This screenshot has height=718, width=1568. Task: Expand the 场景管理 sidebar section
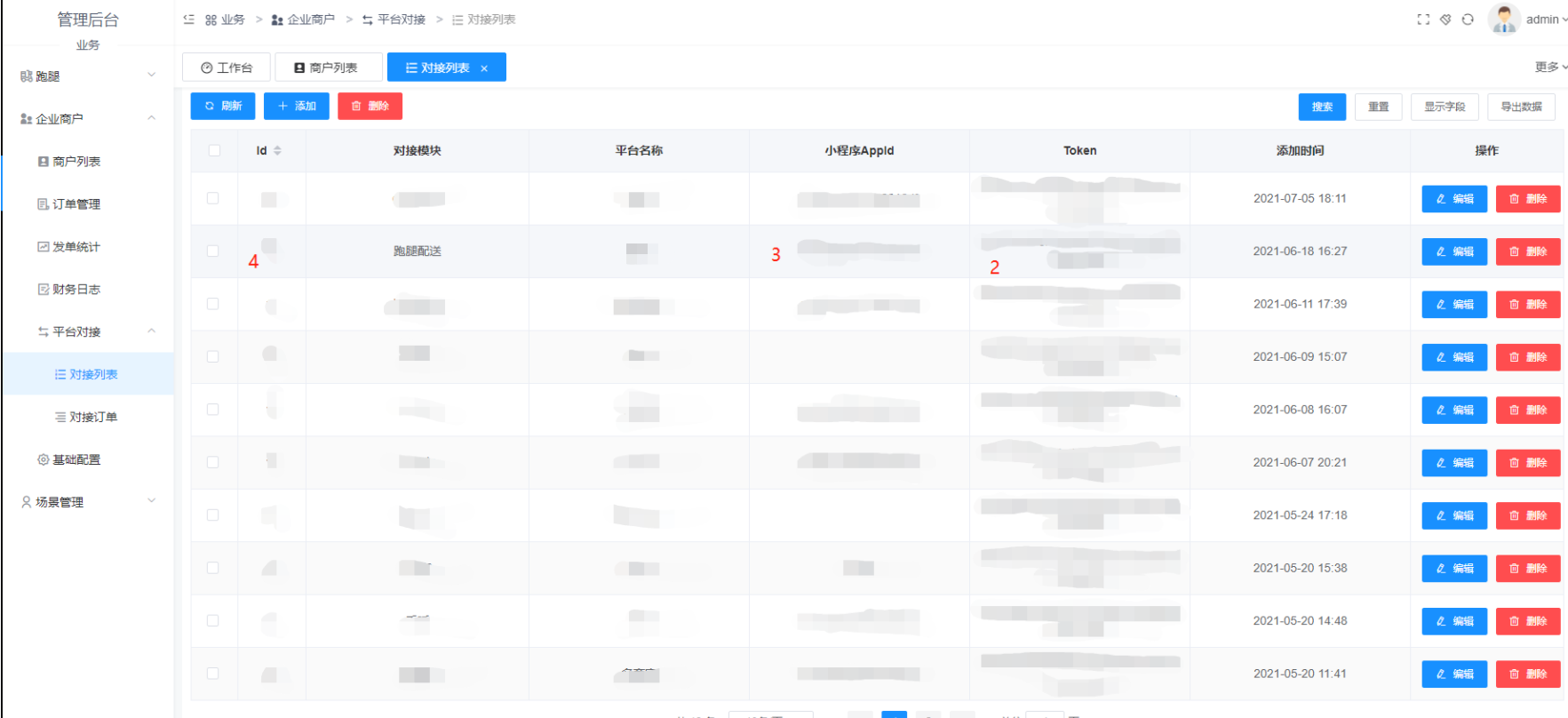coord(87,502)
